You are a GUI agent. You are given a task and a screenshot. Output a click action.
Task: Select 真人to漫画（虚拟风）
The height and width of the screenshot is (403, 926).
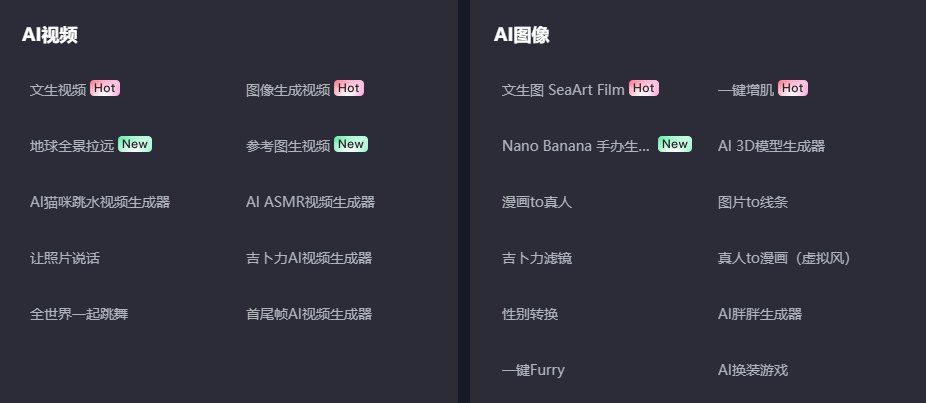[x=784, y=258]
